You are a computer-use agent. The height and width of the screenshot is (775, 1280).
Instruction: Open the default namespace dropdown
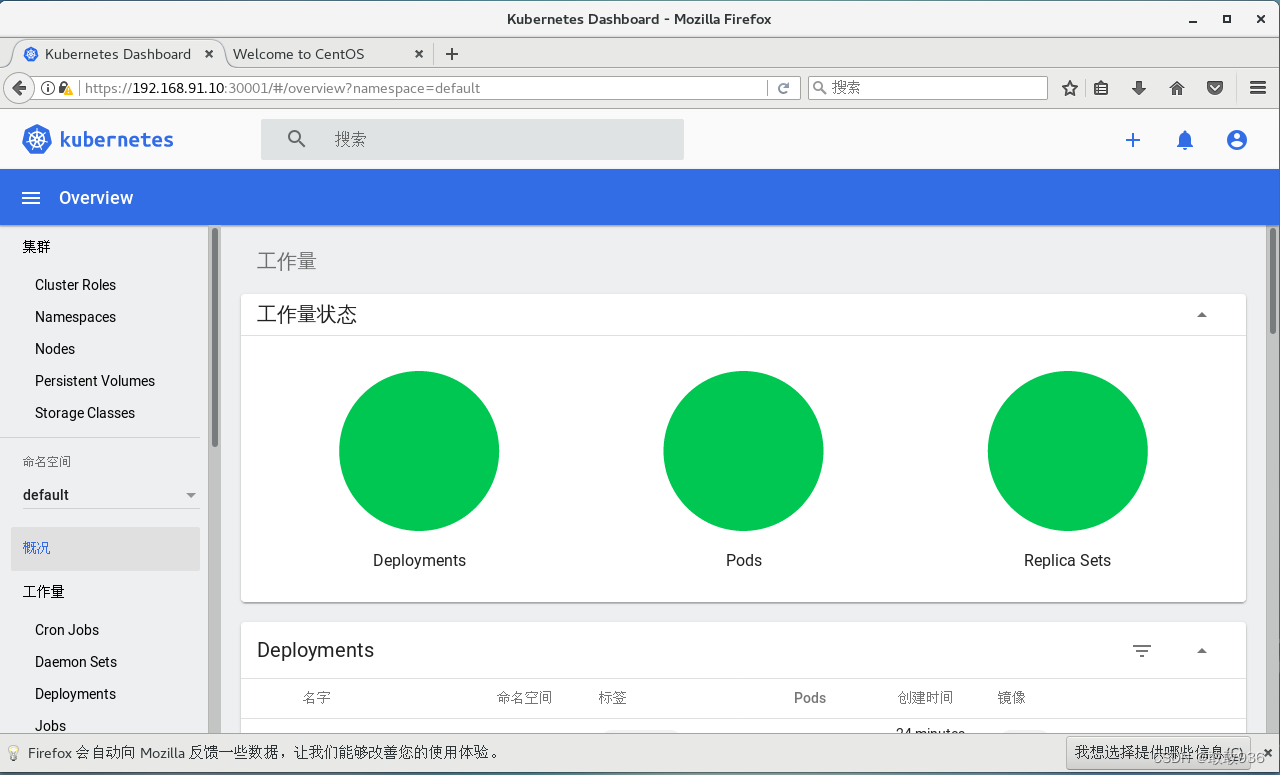click(x=110, y=495)
